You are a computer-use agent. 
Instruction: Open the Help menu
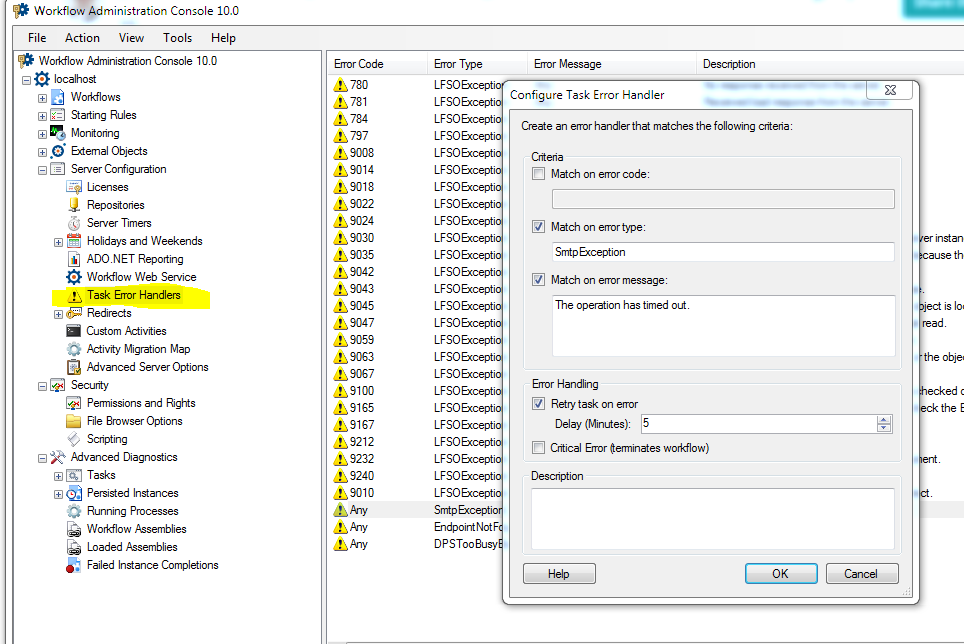[223, 38]
